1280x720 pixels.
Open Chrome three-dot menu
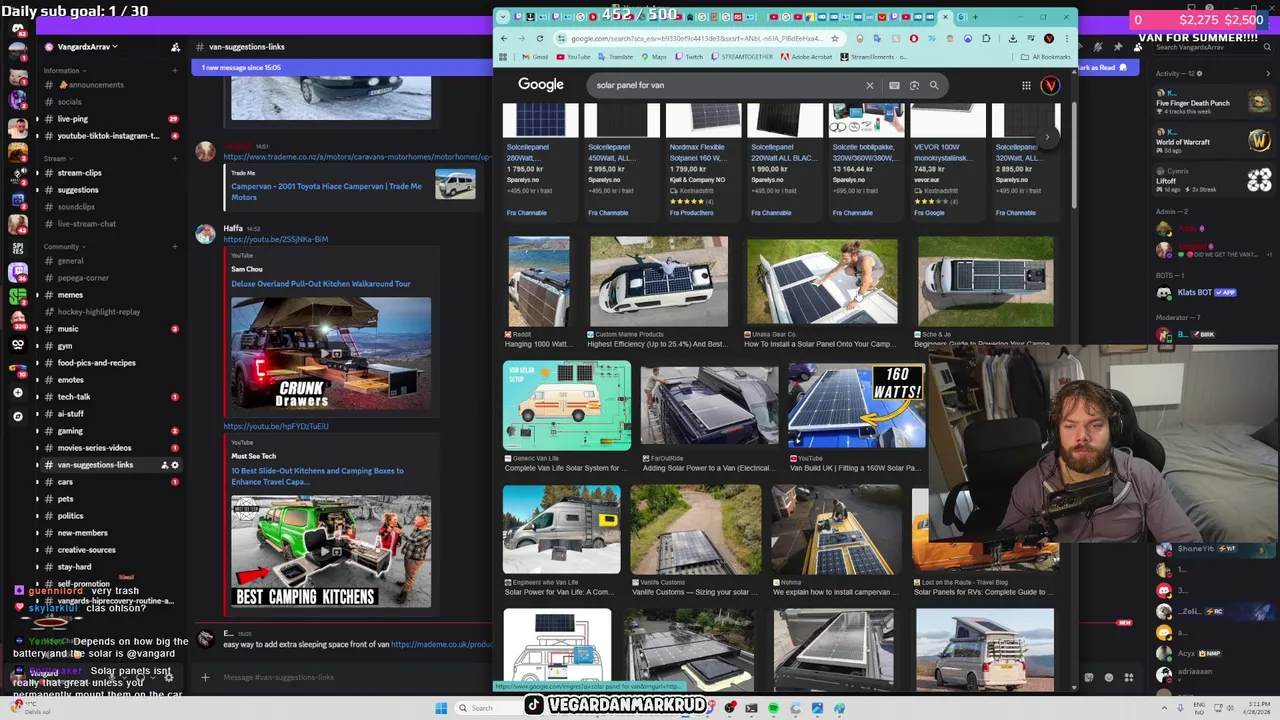pos(1066,38)
